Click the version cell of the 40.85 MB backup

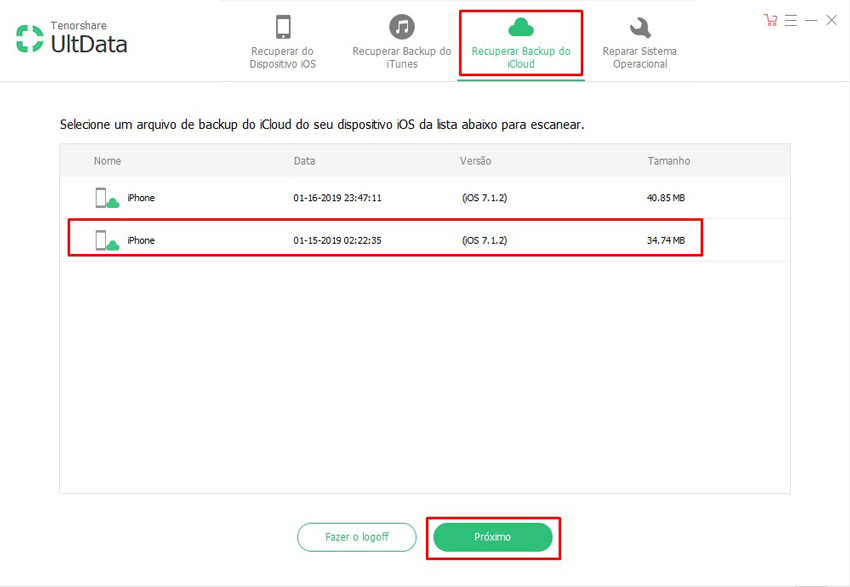pyautogui.click(x=485, y=198)
